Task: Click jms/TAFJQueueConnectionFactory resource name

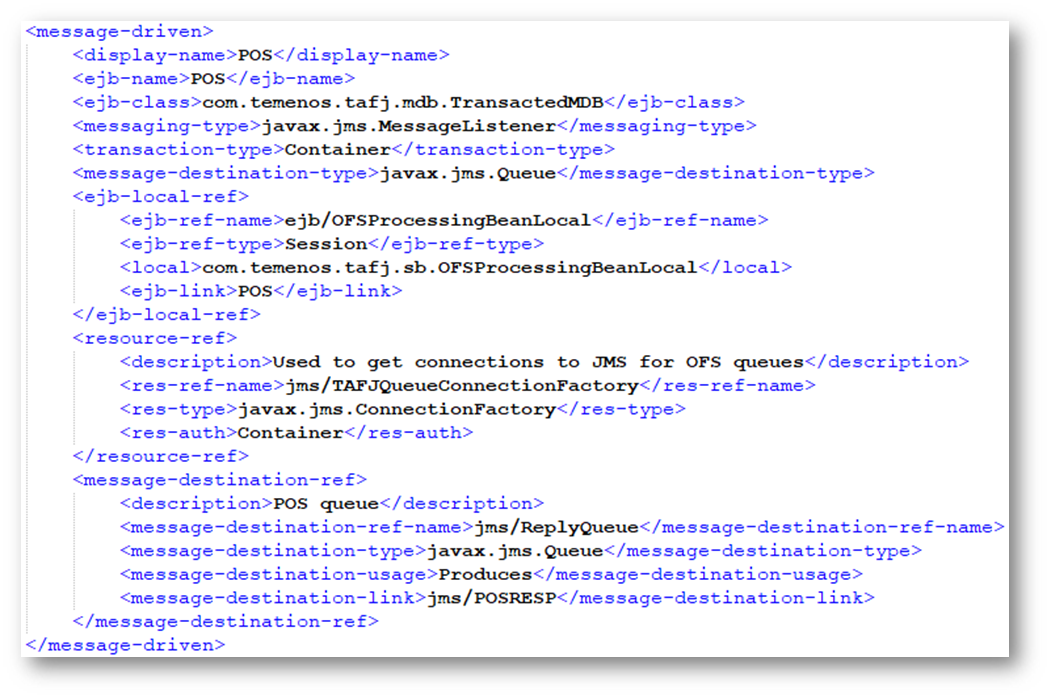Action: coord(455,386)
